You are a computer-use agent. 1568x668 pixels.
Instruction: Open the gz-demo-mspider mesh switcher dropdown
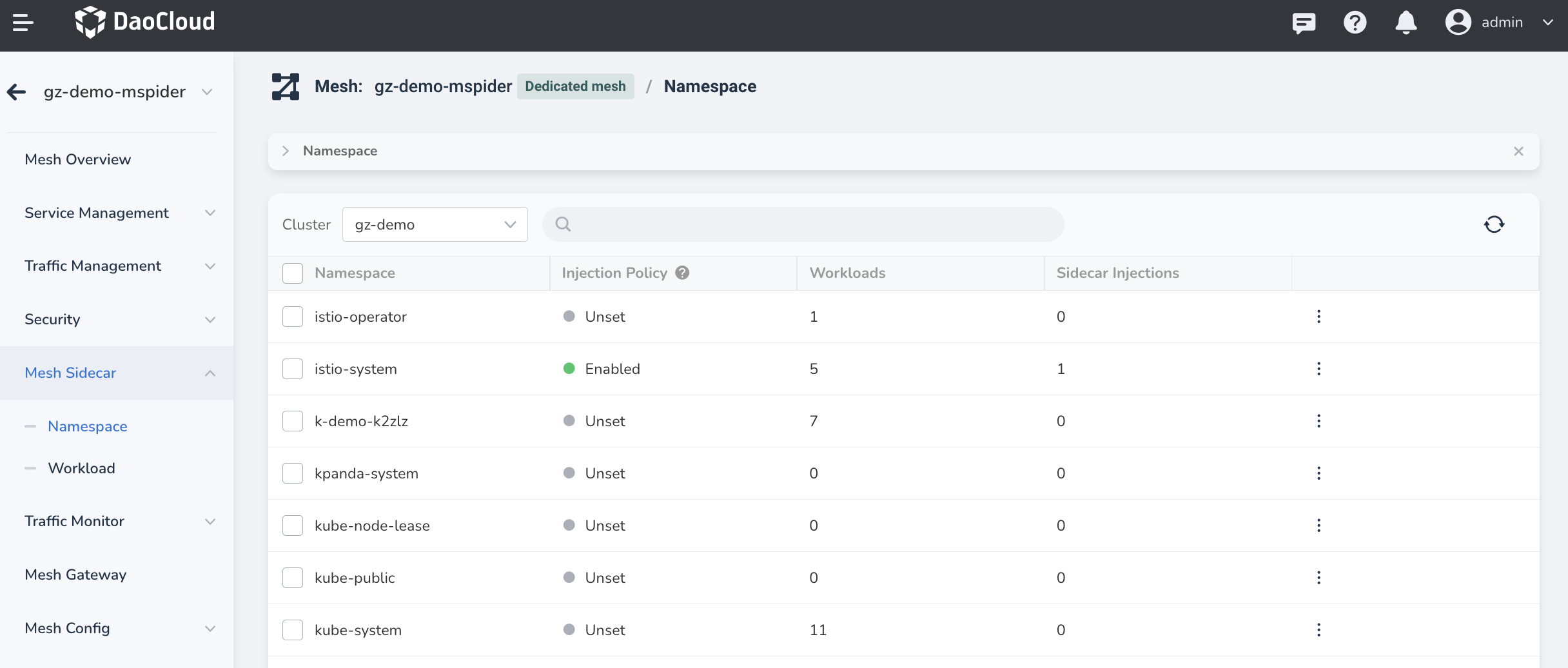pyautogui.click(x=128, y=92)
